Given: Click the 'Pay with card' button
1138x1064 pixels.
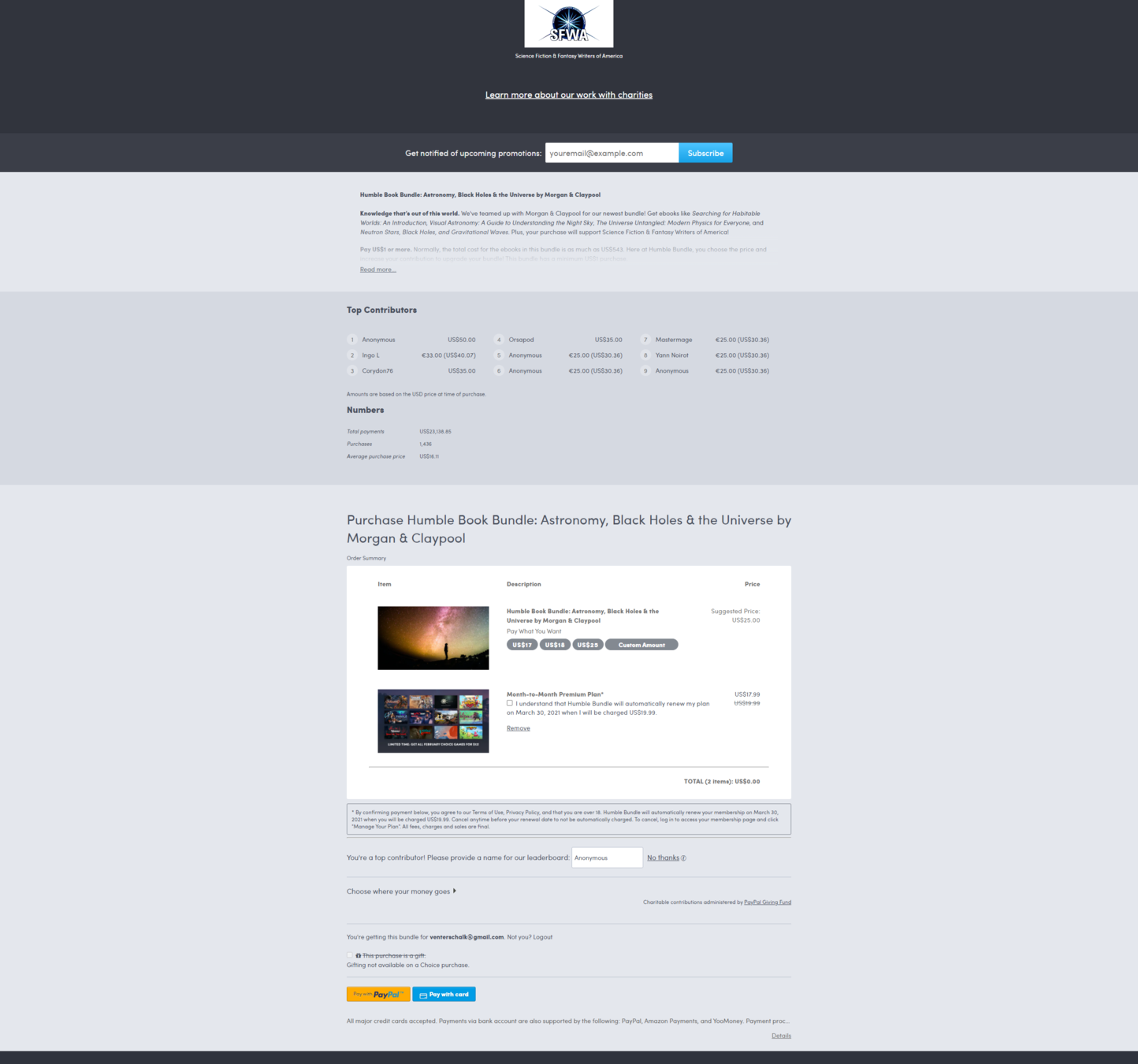Looking at the screenshot, I should click(x=444, y=994).
